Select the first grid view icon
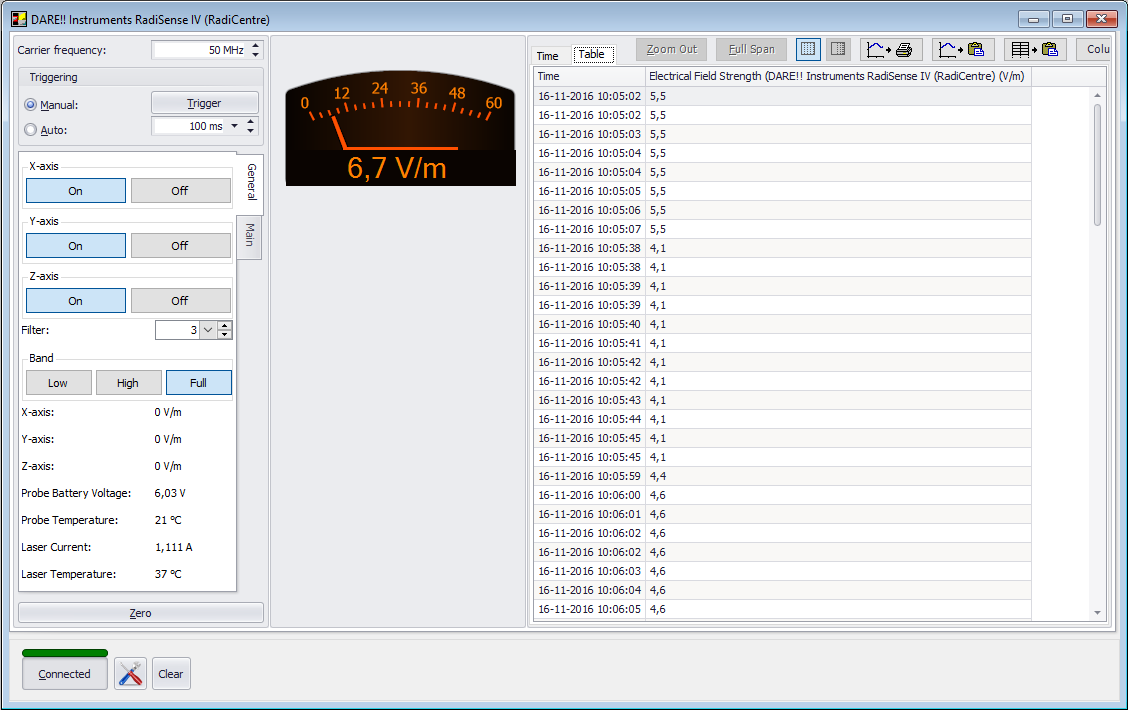 point(809,49)
